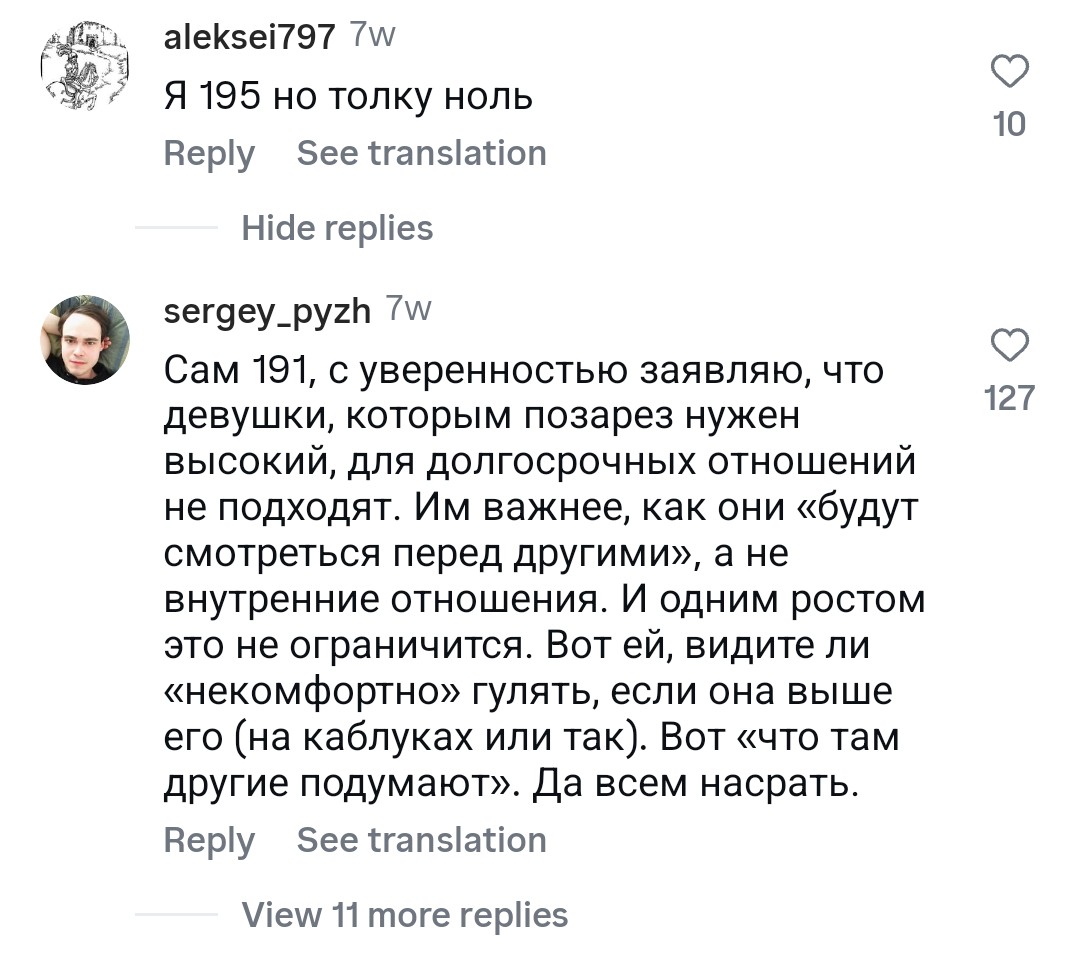
Task: Like aleksei797's comment with heart icon
Action: tap(1009, 74)
